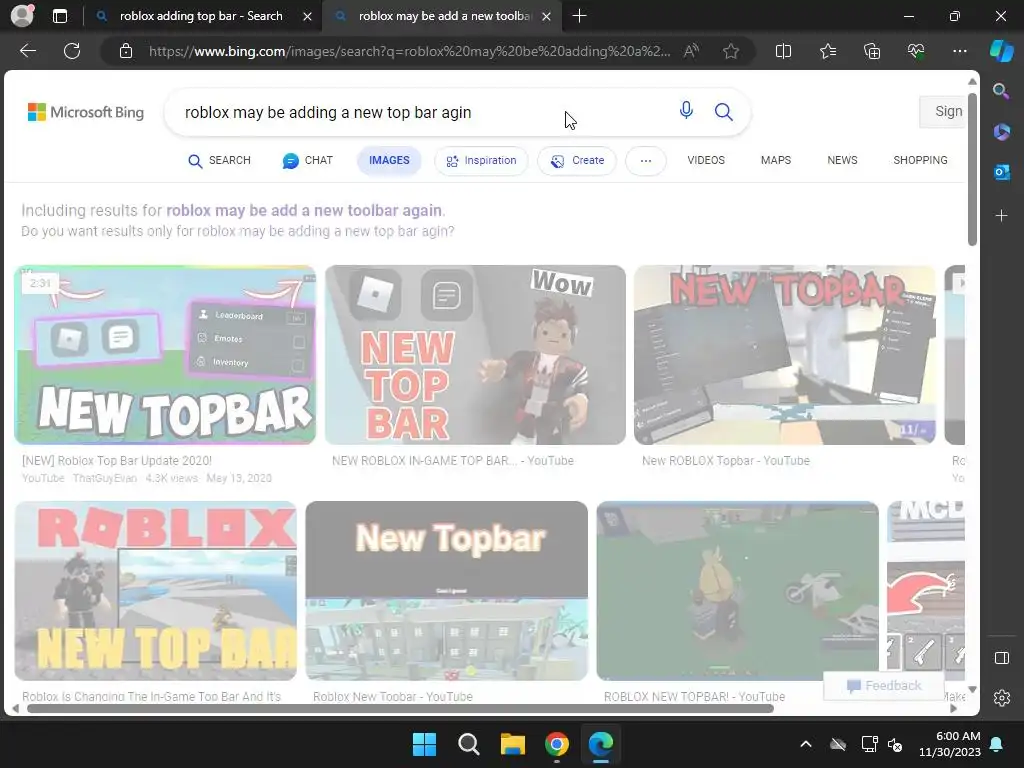
Task: Click the Microsoft Bing logo
Action: tap(86, 112)
